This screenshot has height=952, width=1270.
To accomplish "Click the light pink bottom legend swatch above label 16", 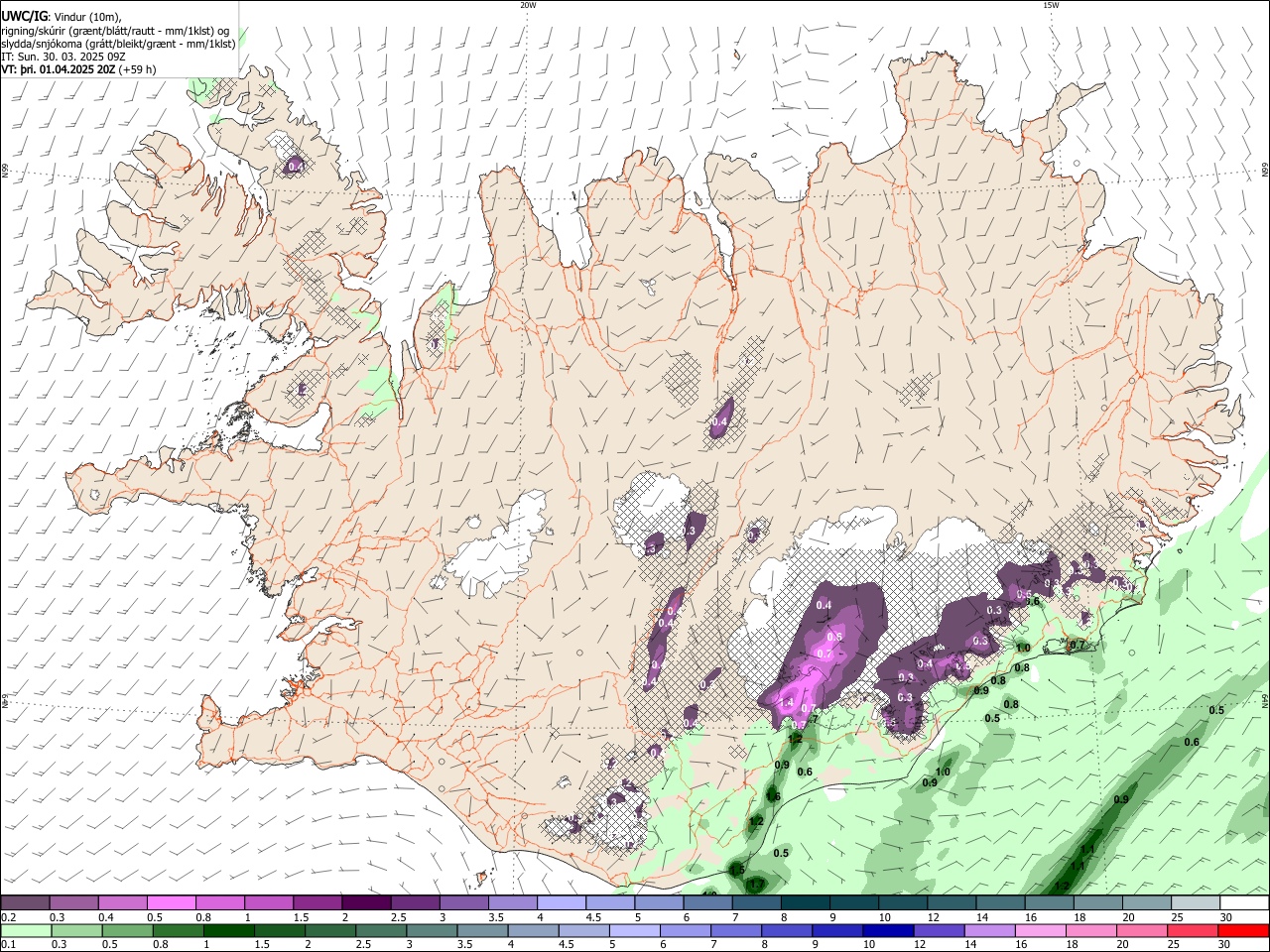I will point(1040,931).
